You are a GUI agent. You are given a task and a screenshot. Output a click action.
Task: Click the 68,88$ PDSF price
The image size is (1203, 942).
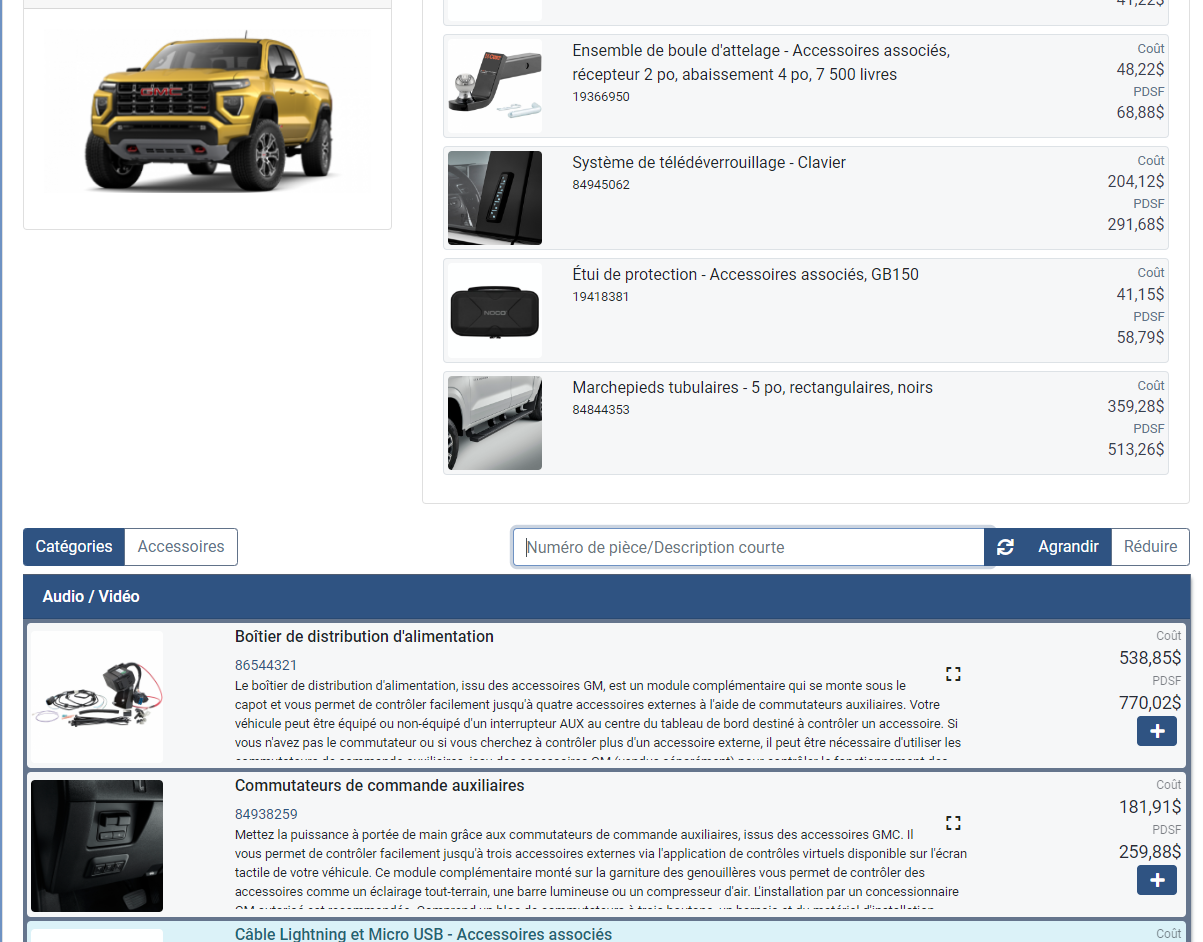coord(1140,112)
